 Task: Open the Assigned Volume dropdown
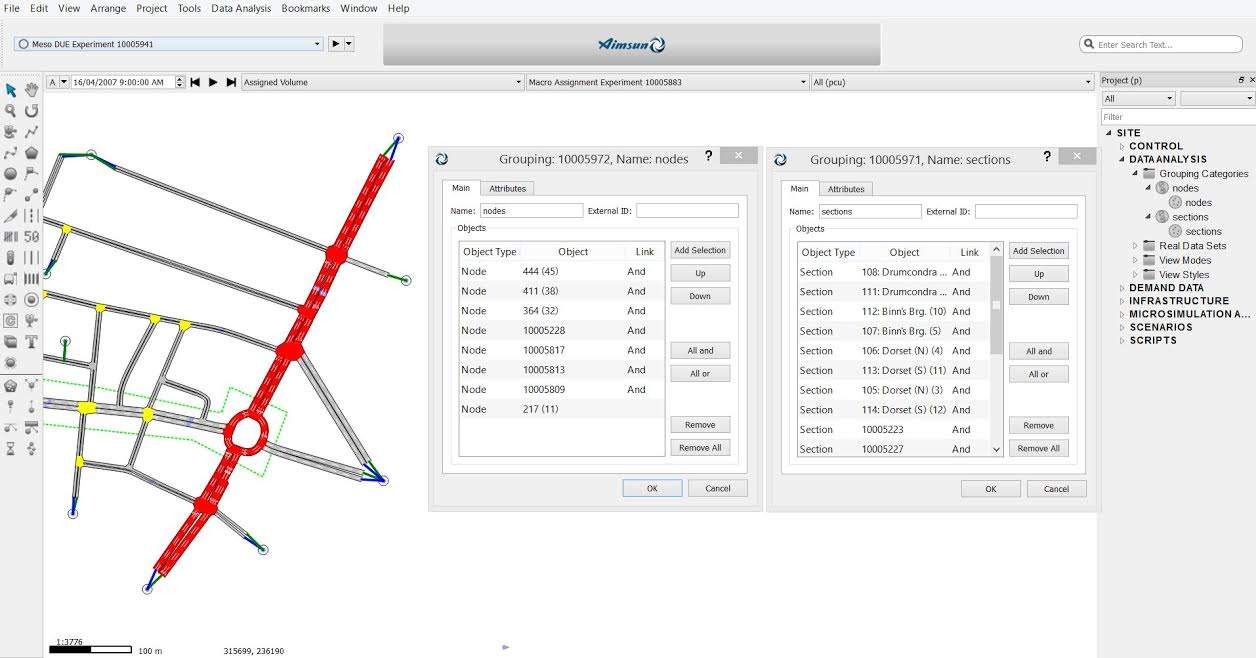518,82
